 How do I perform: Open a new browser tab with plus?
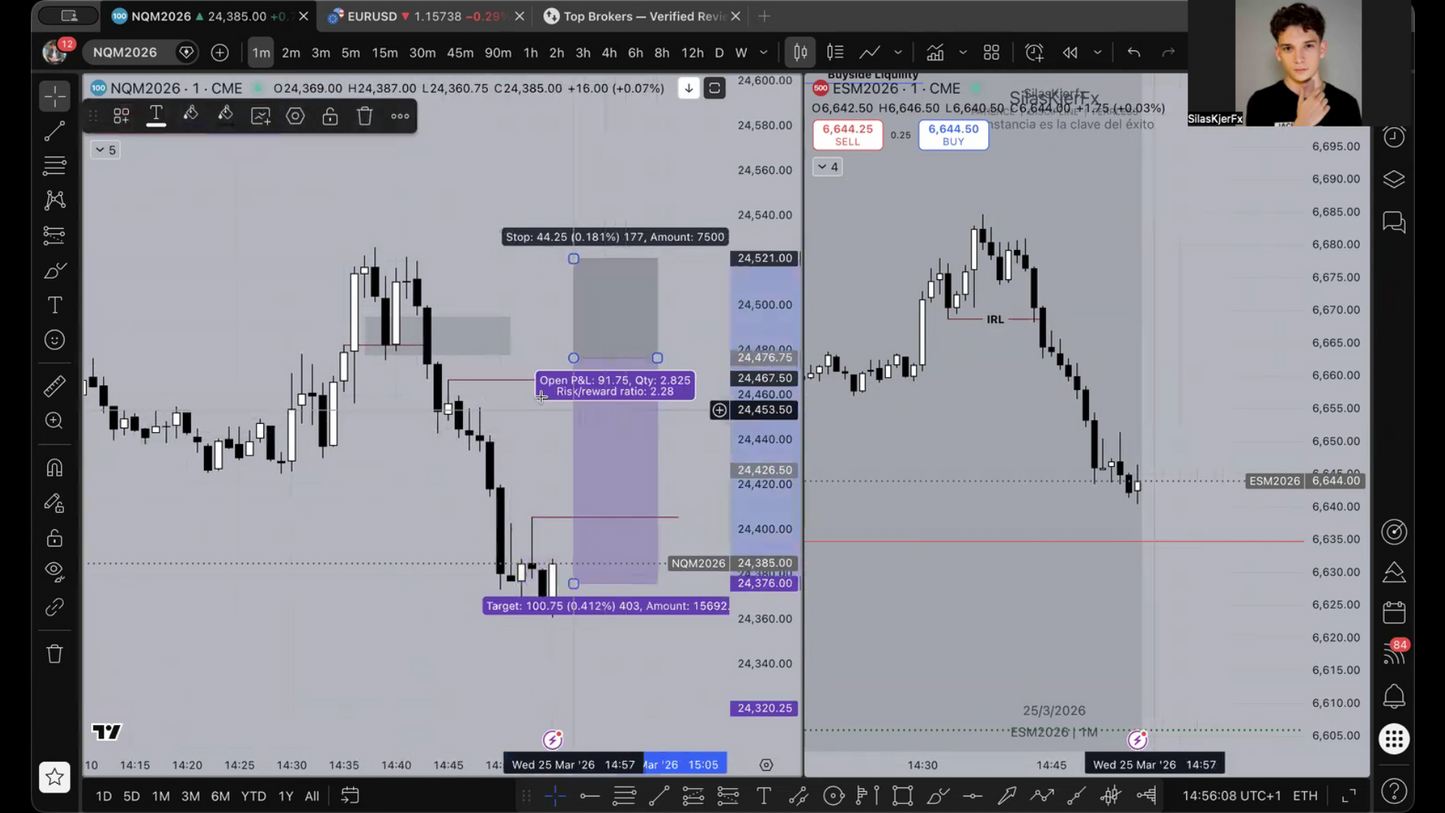tap(764, 16)
